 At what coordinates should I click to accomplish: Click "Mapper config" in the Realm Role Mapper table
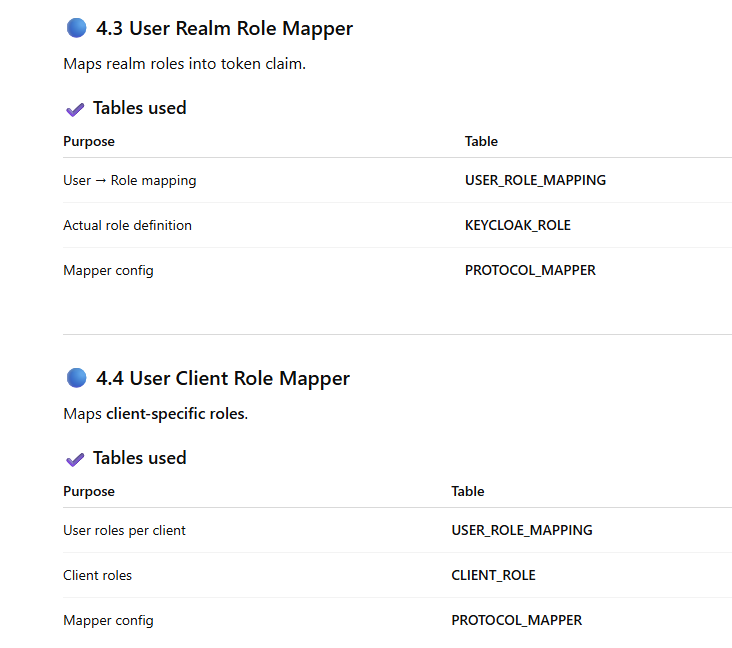[108, 270]
